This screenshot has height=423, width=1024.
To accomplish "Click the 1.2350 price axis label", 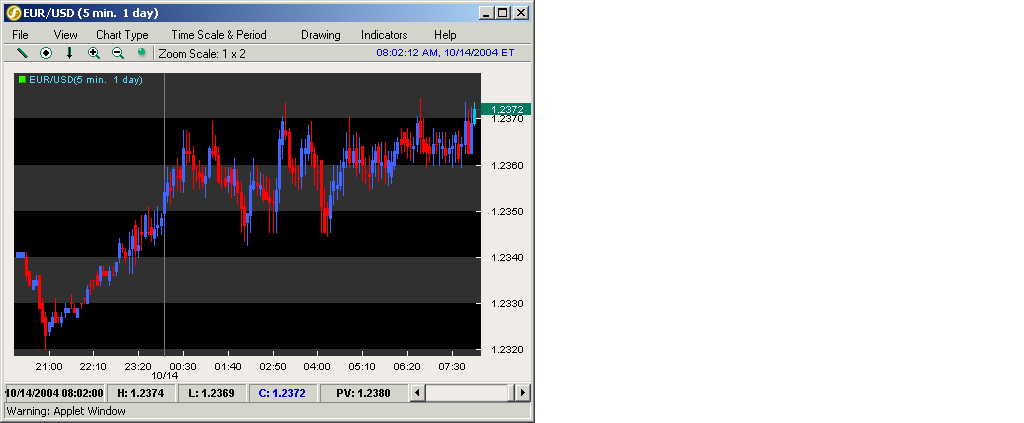I will point(507,212).
